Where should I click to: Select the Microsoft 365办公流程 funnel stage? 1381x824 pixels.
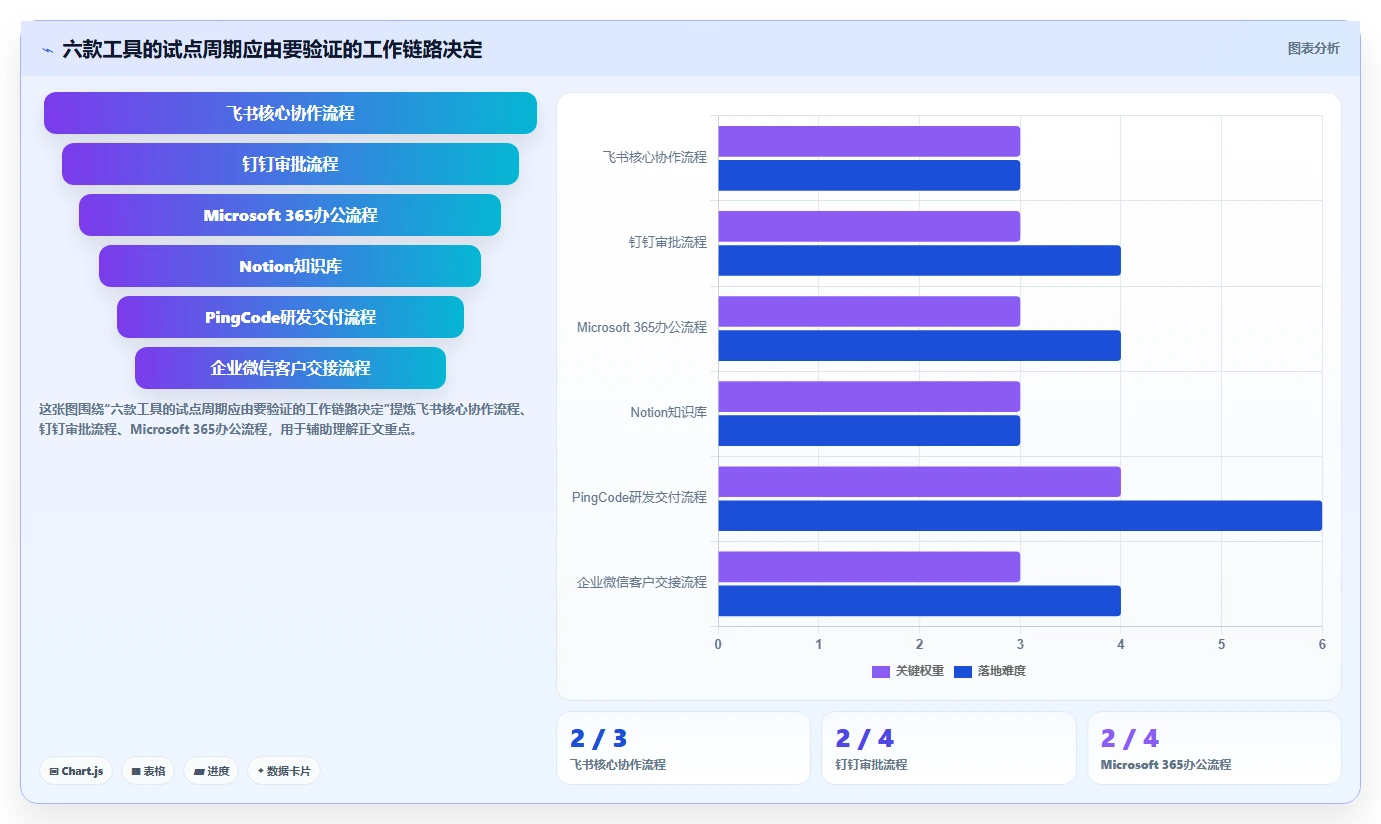pyautogui.click(x=290, y=215)
